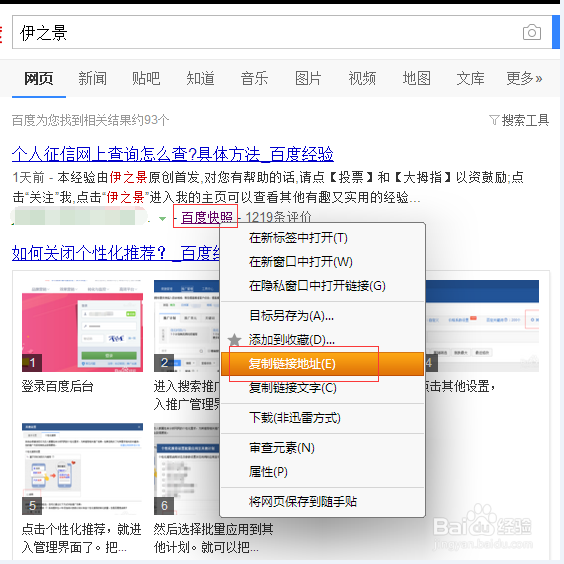
Task: Click the 登录百度后台 caption text
Action: tap(58, 386)
